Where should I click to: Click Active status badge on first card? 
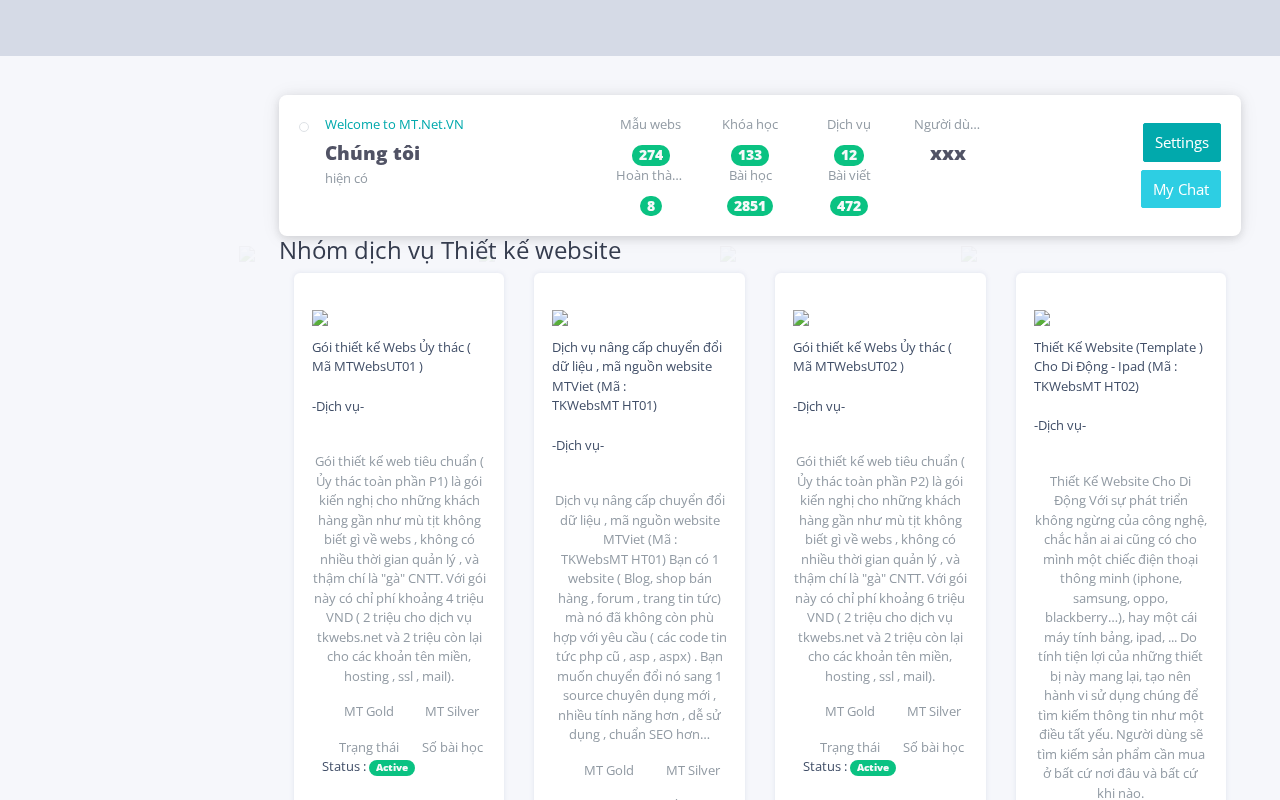pyautogui.click(x=392, y=767)
